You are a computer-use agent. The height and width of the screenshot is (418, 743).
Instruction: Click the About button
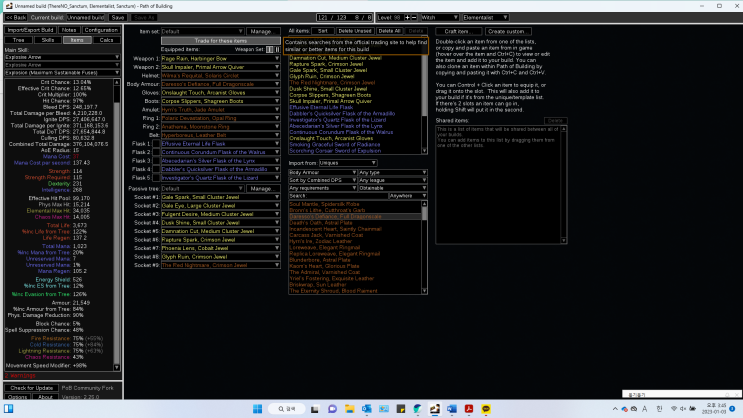tap(45, 397)
